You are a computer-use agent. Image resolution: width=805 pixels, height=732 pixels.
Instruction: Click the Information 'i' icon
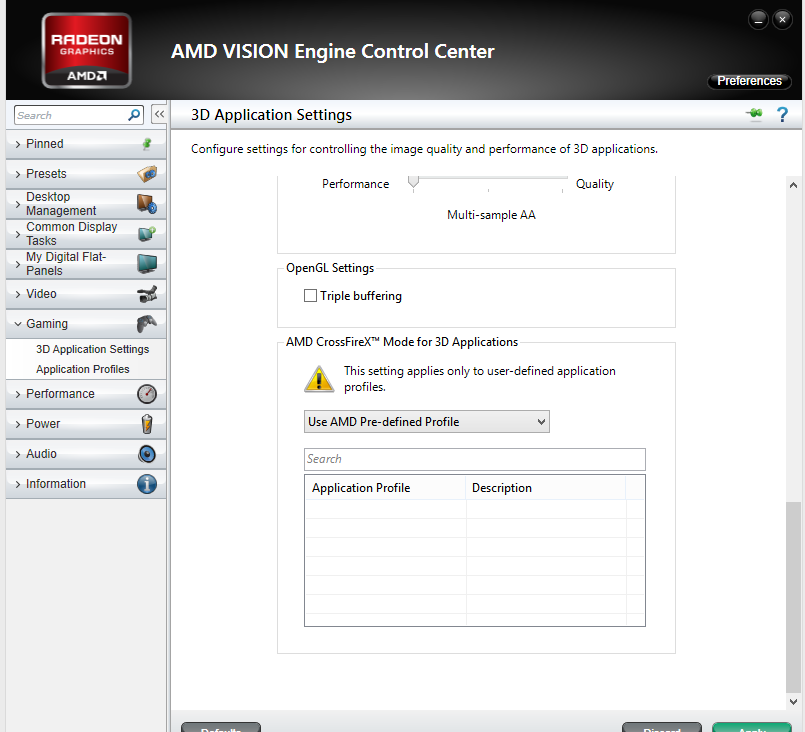coord(147,484)
